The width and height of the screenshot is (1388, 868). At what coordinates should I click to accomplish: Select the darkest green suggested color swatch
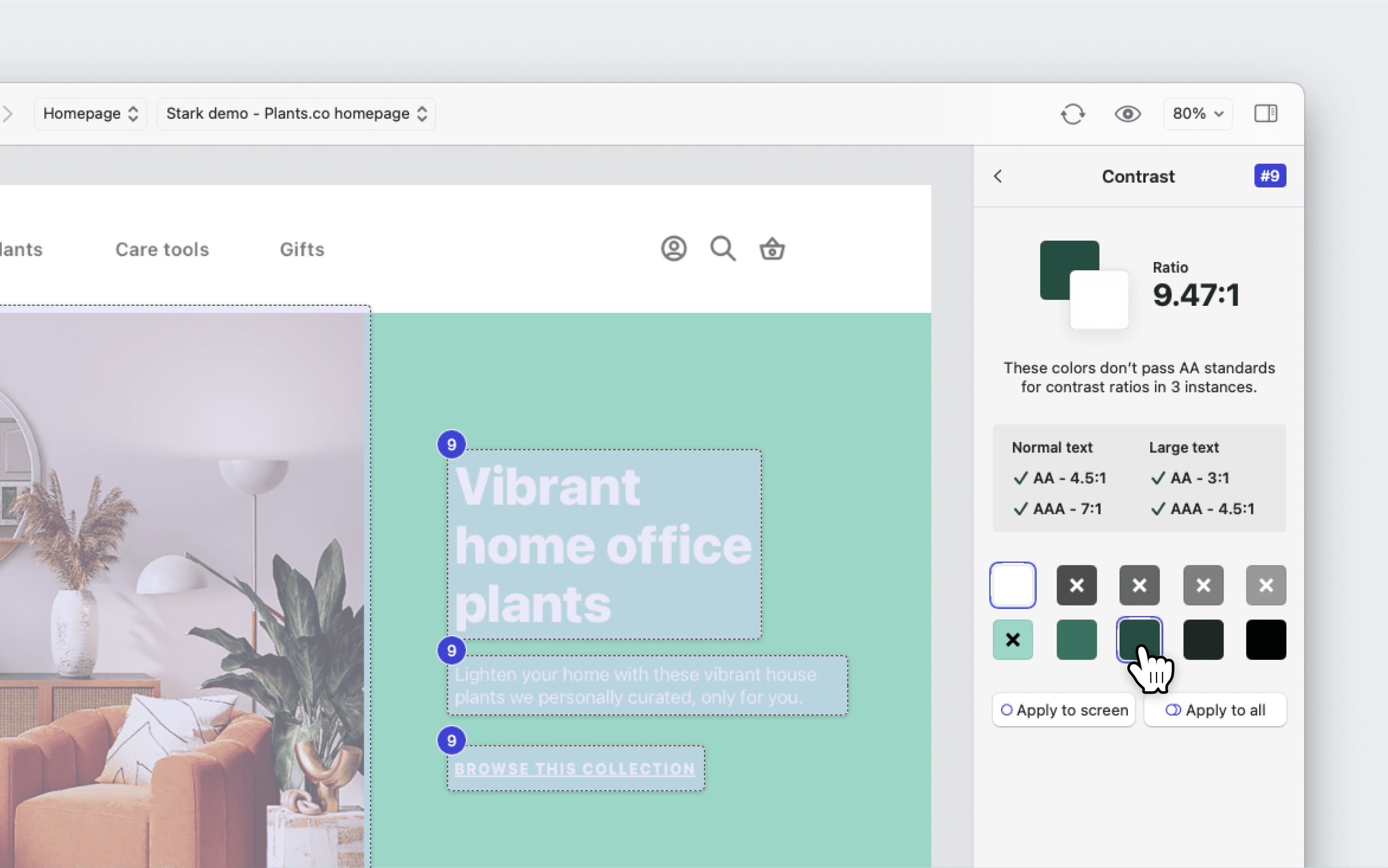(x=1203, y=639)
